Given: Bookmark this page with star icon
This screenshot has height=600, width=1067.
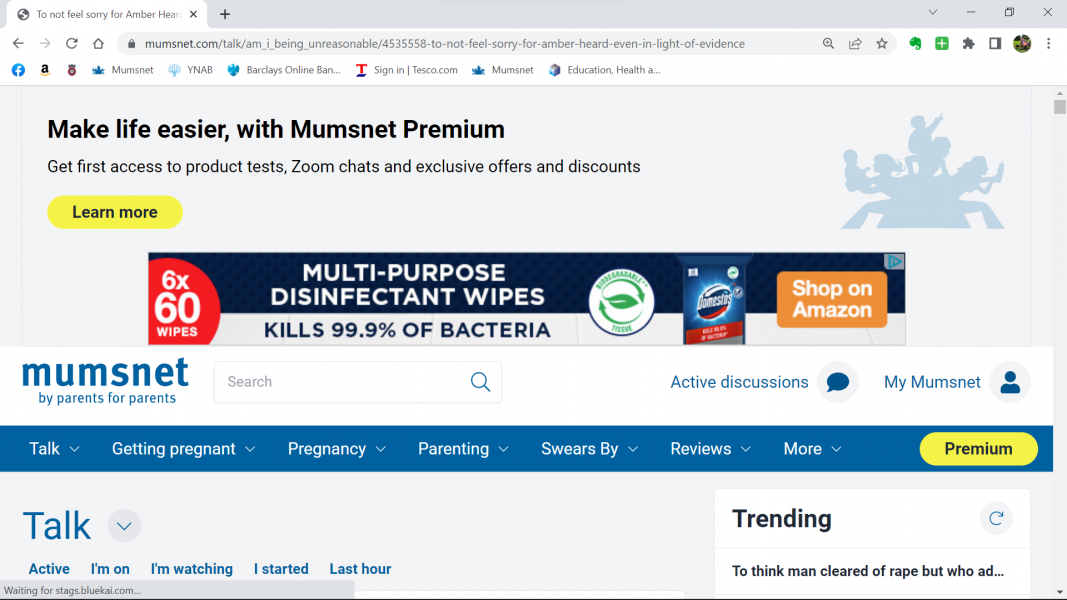Looking at the screenshot, I should tap(882, 44).
